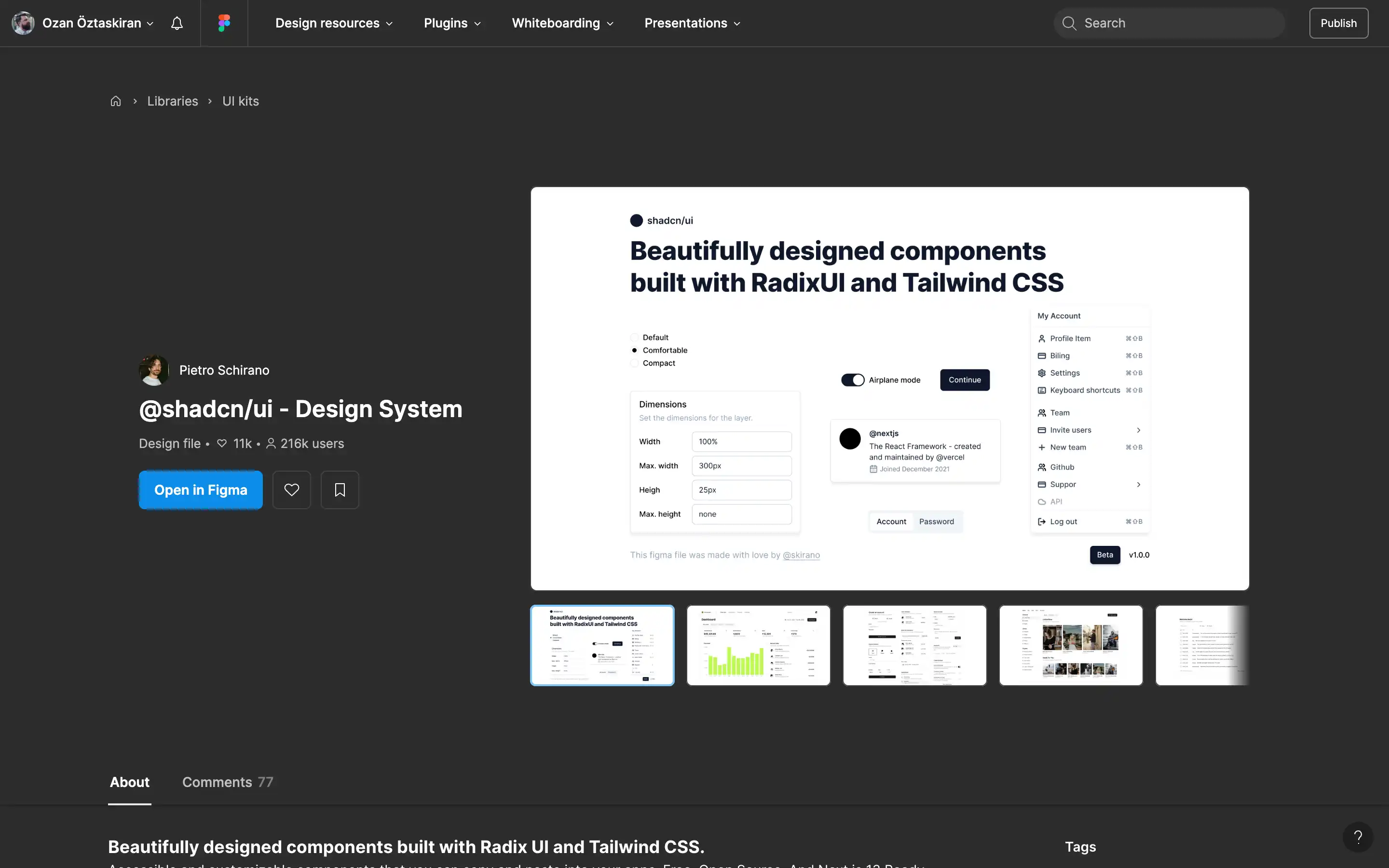1389x868 pixels.
Task: Expand the Ozan Öztaskiran account menu
Action: click(x=98, y=23)
